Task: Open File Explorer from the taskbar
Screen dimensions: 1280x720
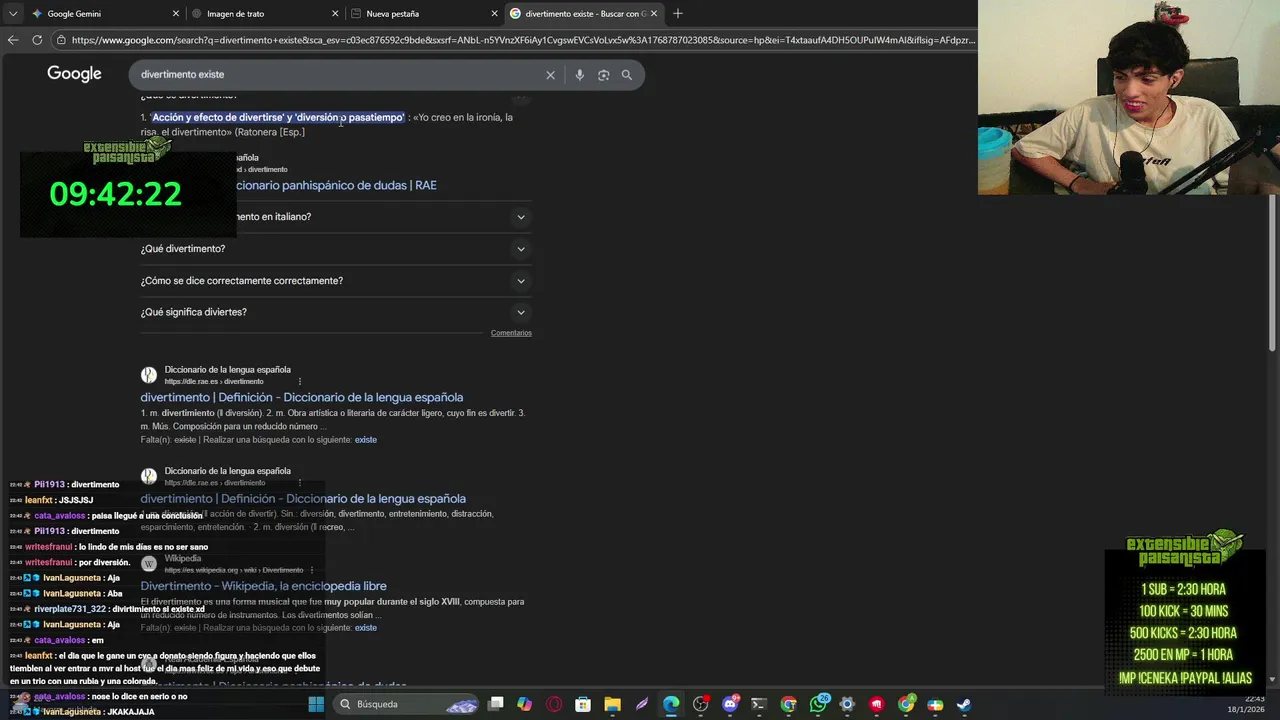Action: [612, 704]
